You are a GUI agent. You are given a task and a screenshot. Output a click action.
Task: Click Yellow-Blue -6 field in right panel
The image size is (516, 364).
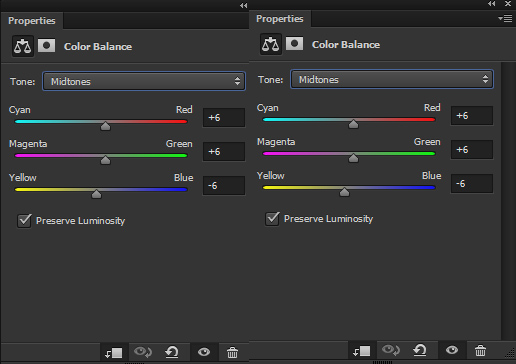click(x=472, y=183)
